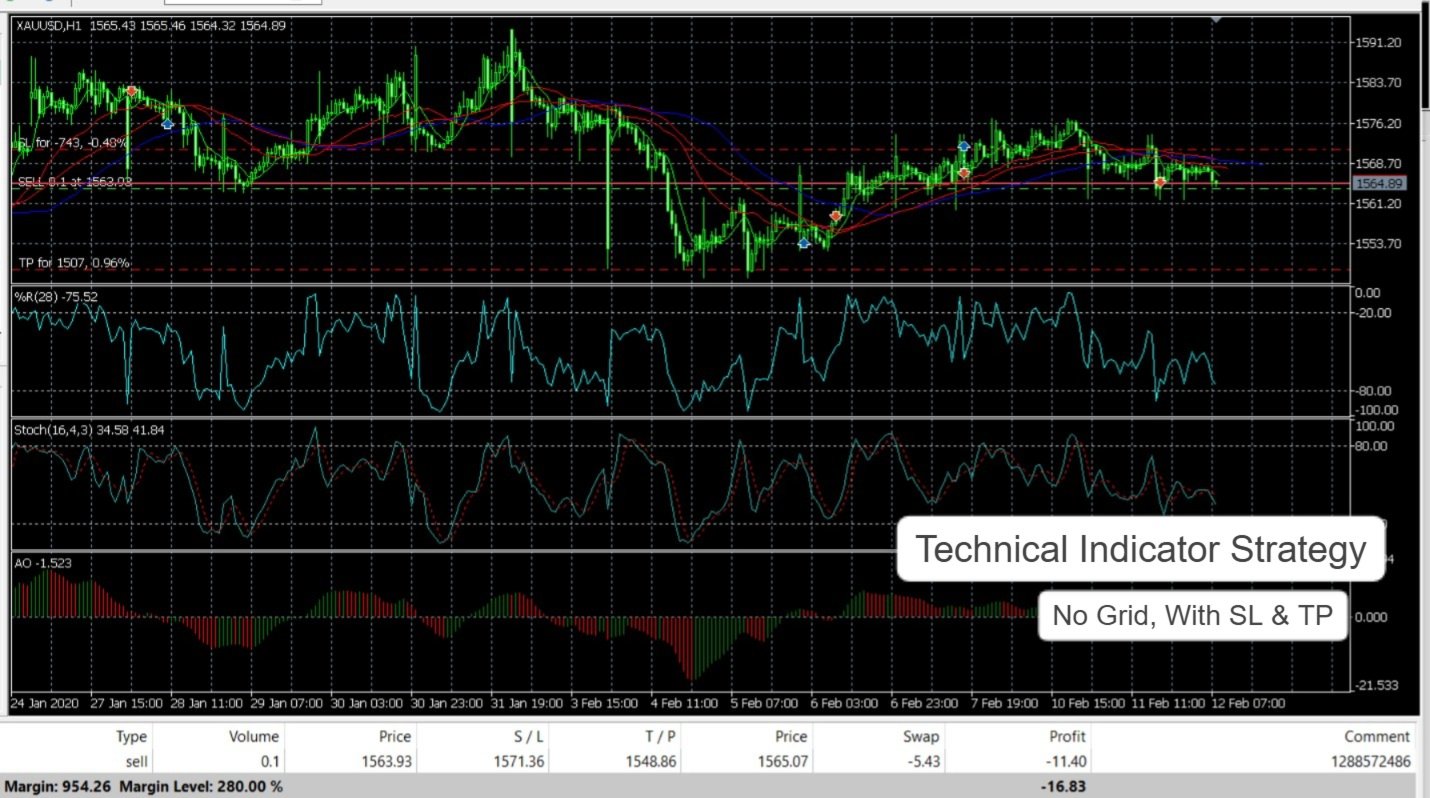Select the blue trade arrow near 28 Jan 11:00

tap(168, 124)
